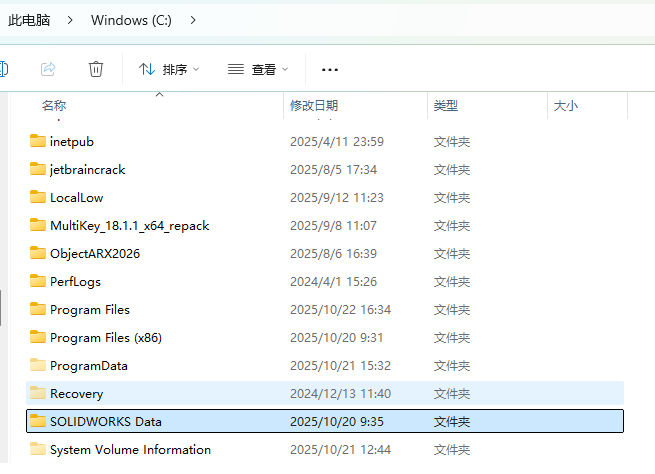Click date 2025/8/6 16:39 of ObjectARX2026
655x474 pixels.
click(x=333, y=253)
